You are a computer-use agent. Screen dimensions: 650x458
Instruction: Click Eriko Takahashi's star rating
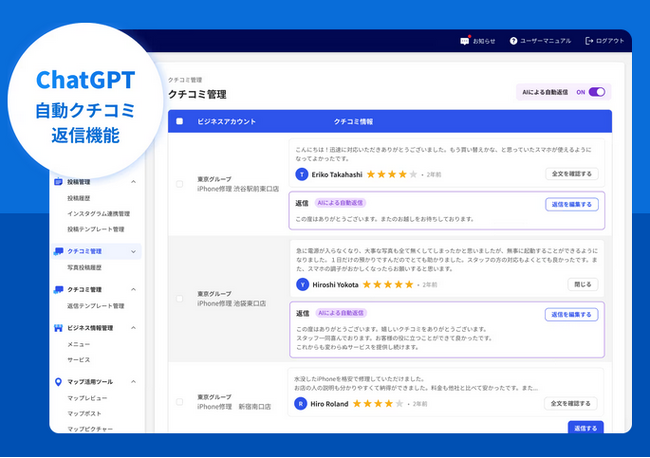click(x=392, y=174)
